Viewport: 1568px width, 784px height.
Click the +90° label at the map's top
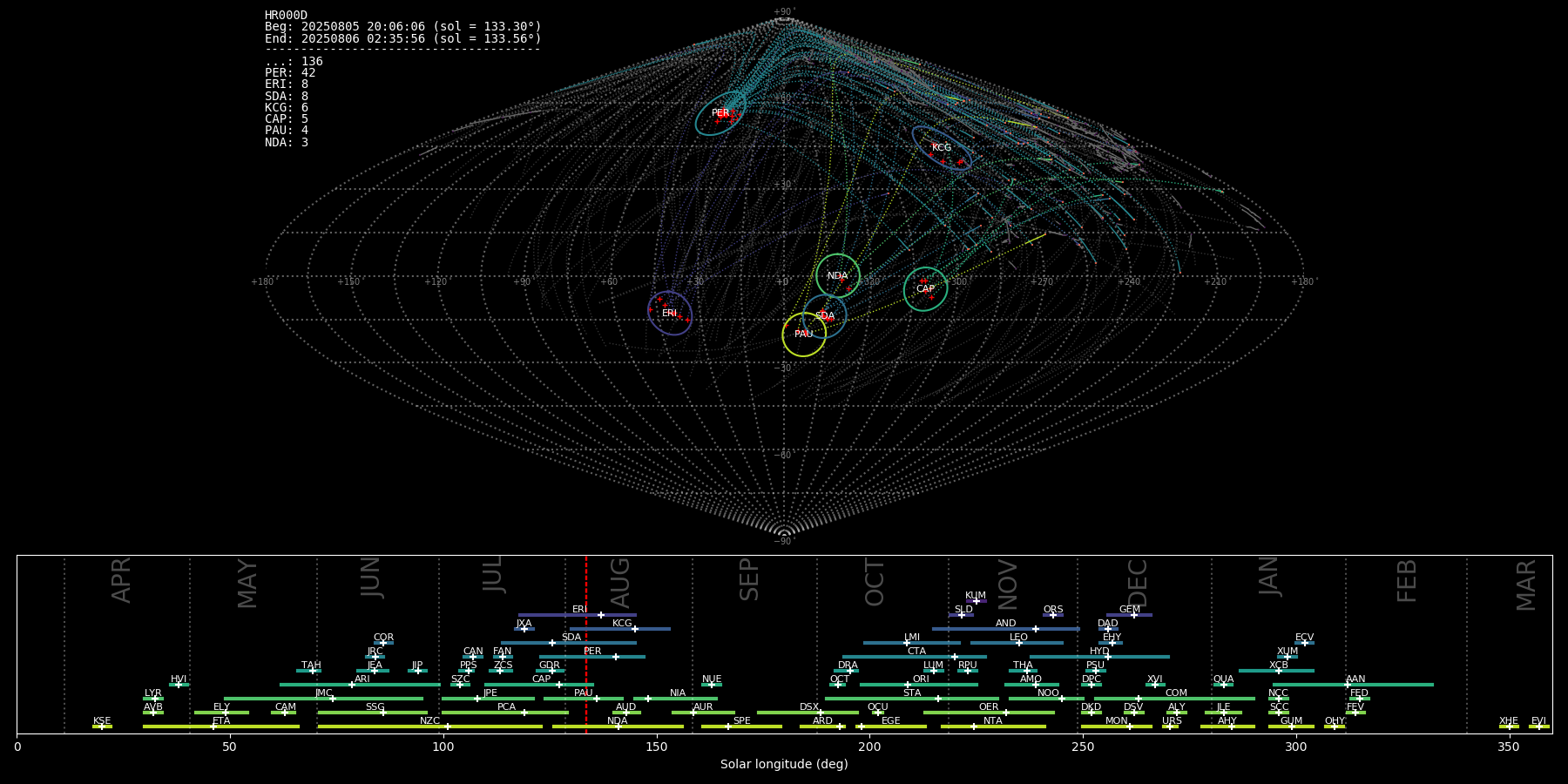click(785, 12)
